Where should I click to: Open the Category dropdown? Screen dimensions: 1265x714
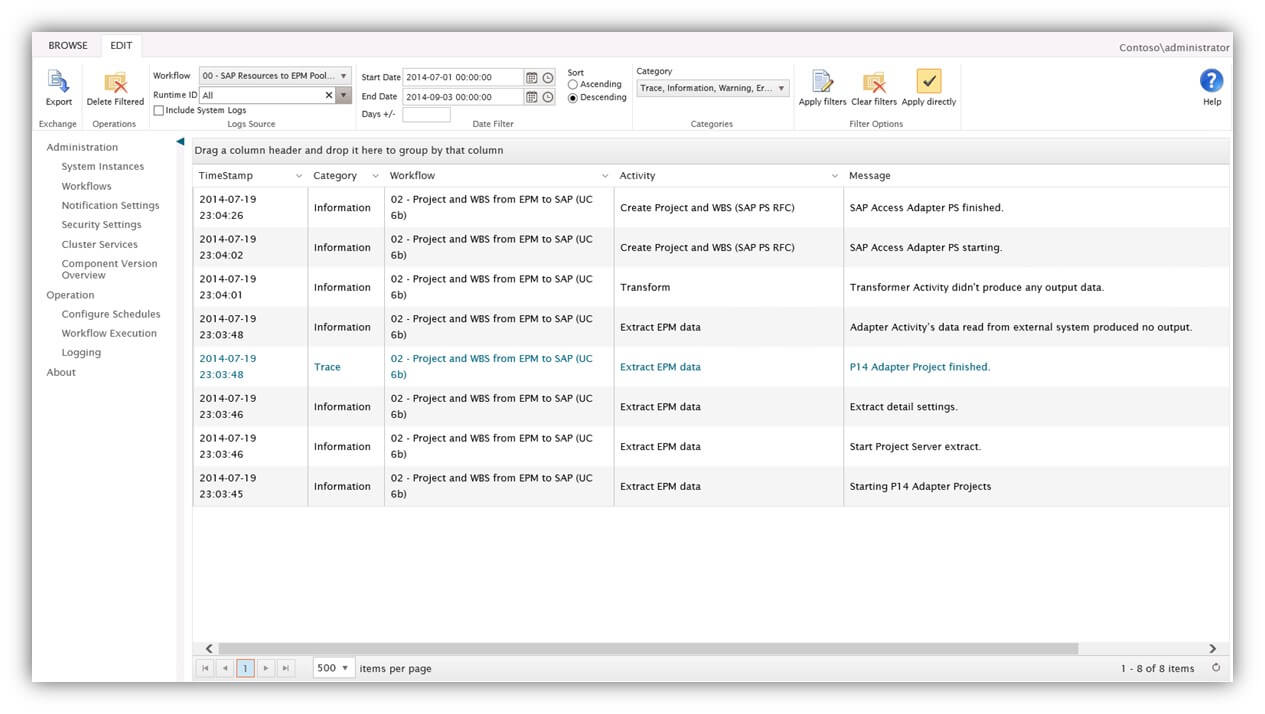(x=713, y=88)
